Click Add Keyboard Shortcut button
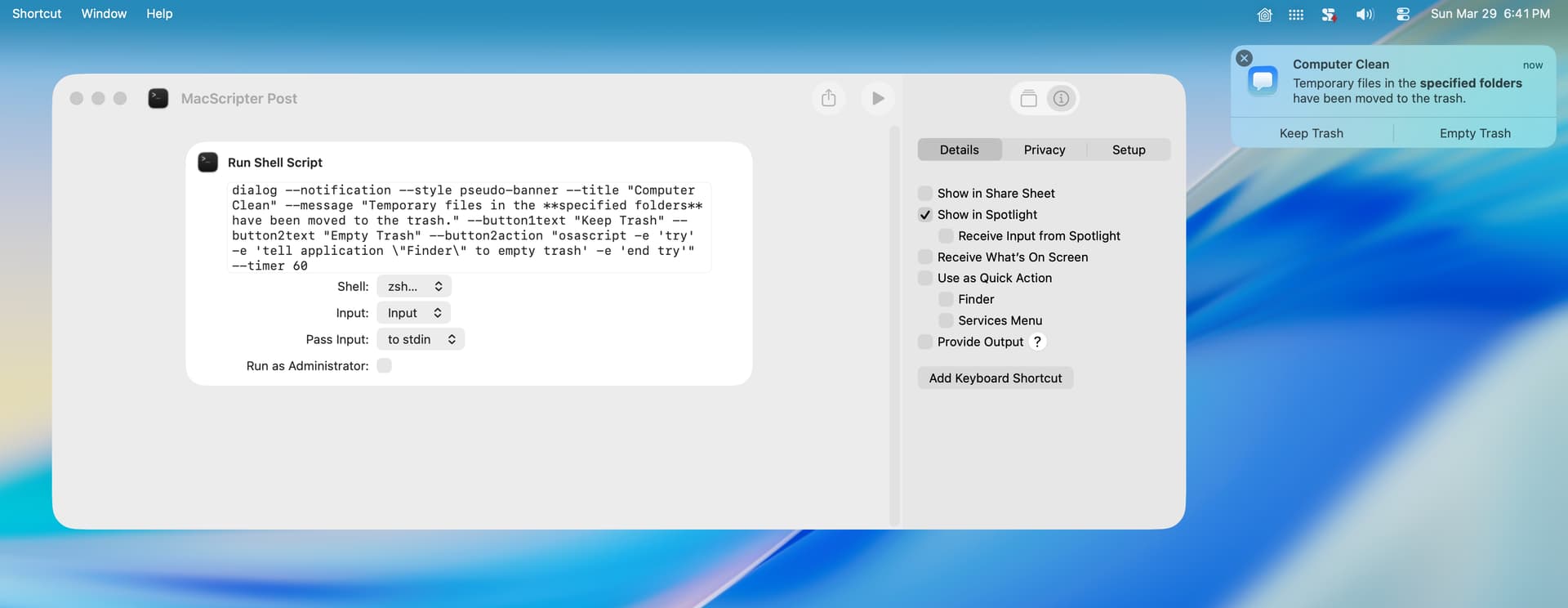Image resolution: width=1568 pixels, height=608 pixels. click(x=995, y=378)
